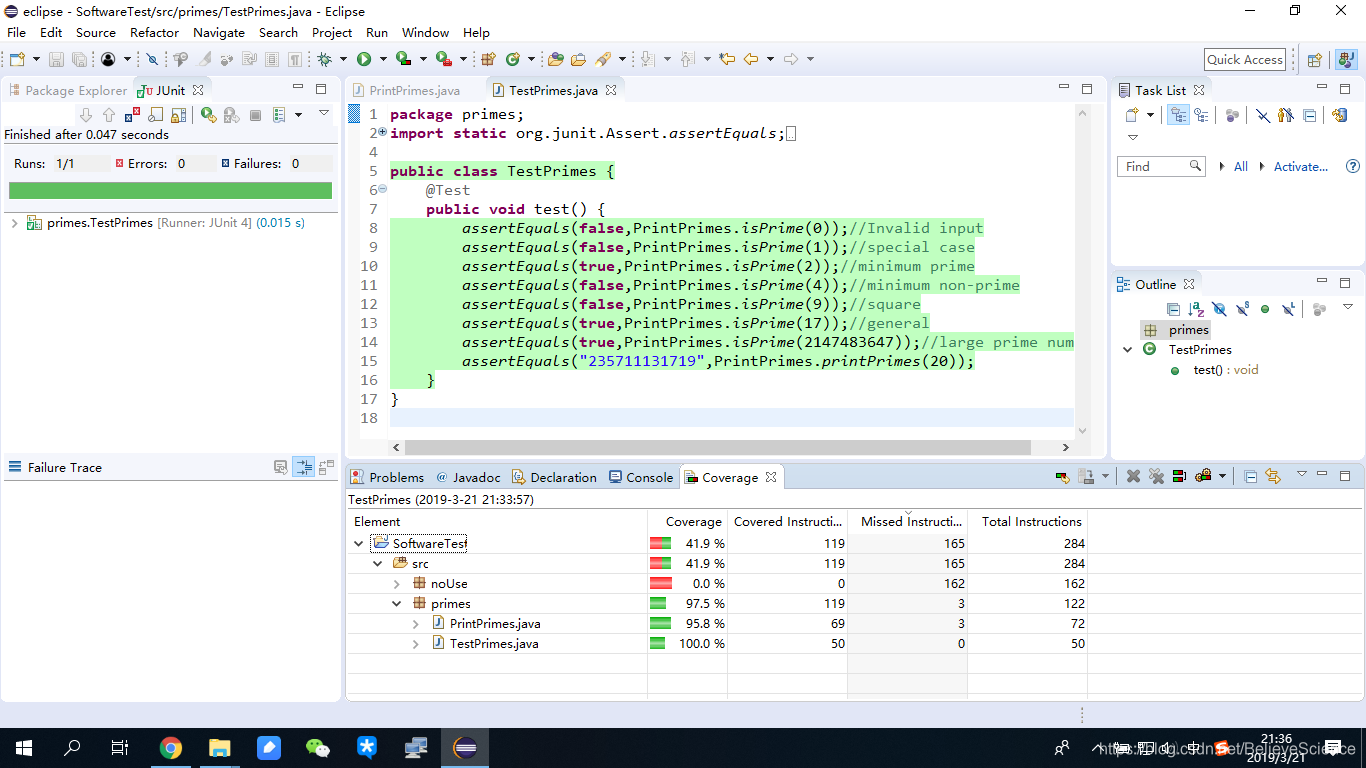
Task: Collapse the SoftwareTest coverage row
Action: (x=358, y=544)
